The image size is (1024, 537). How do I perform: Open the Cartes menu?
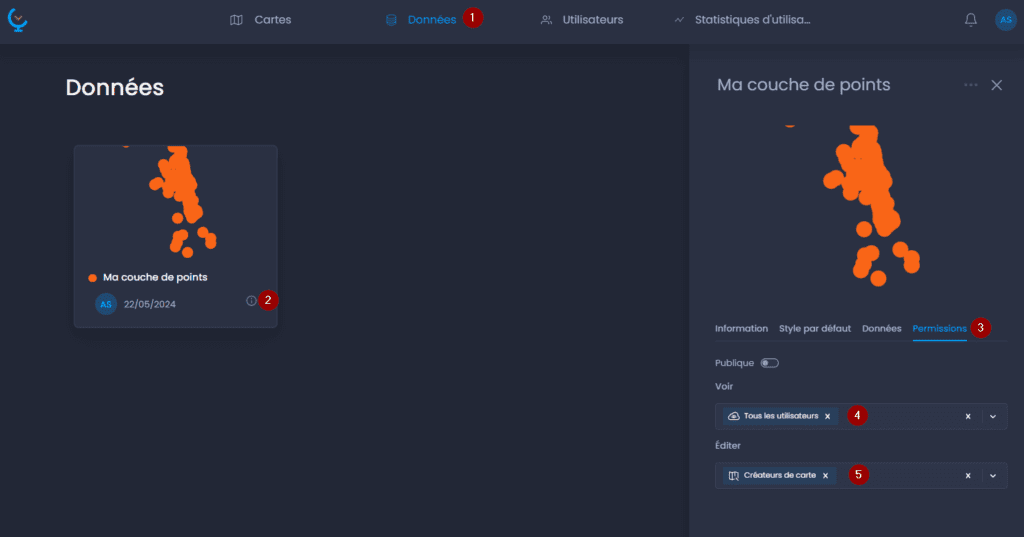[x=261, y=20]
